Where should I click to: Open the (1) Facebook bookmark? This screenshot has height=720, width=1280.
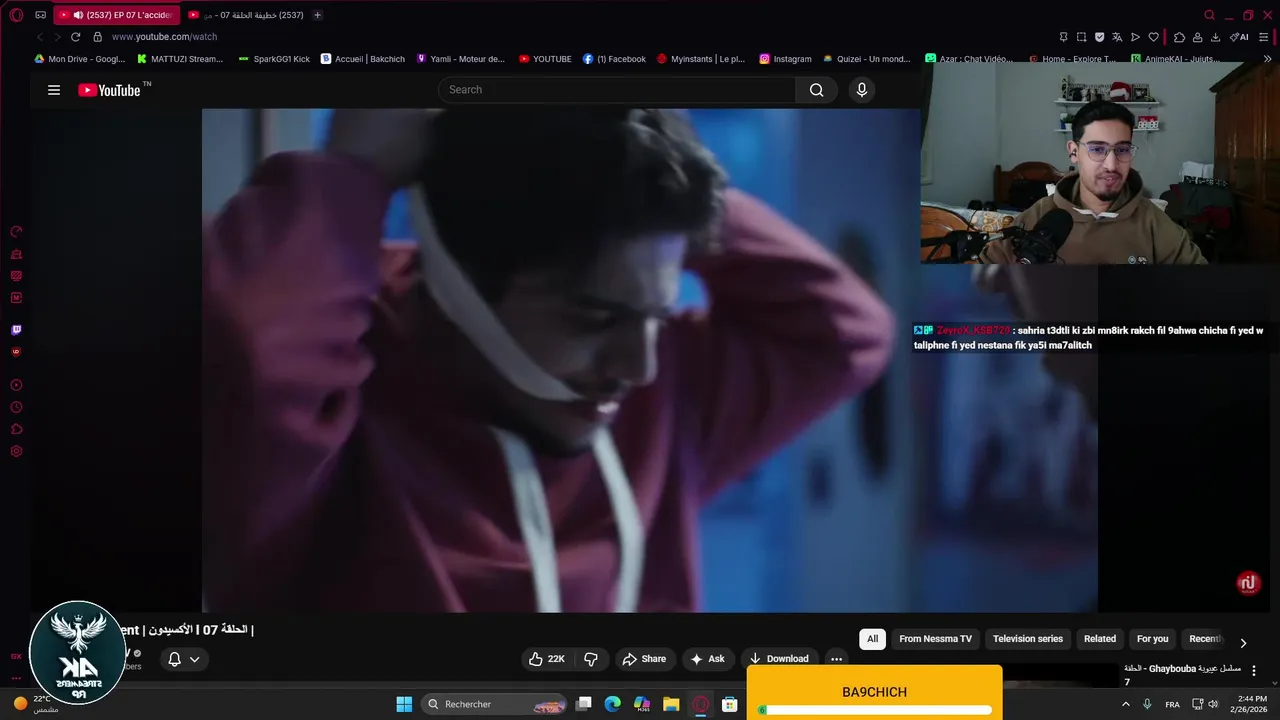pos(615,59)
